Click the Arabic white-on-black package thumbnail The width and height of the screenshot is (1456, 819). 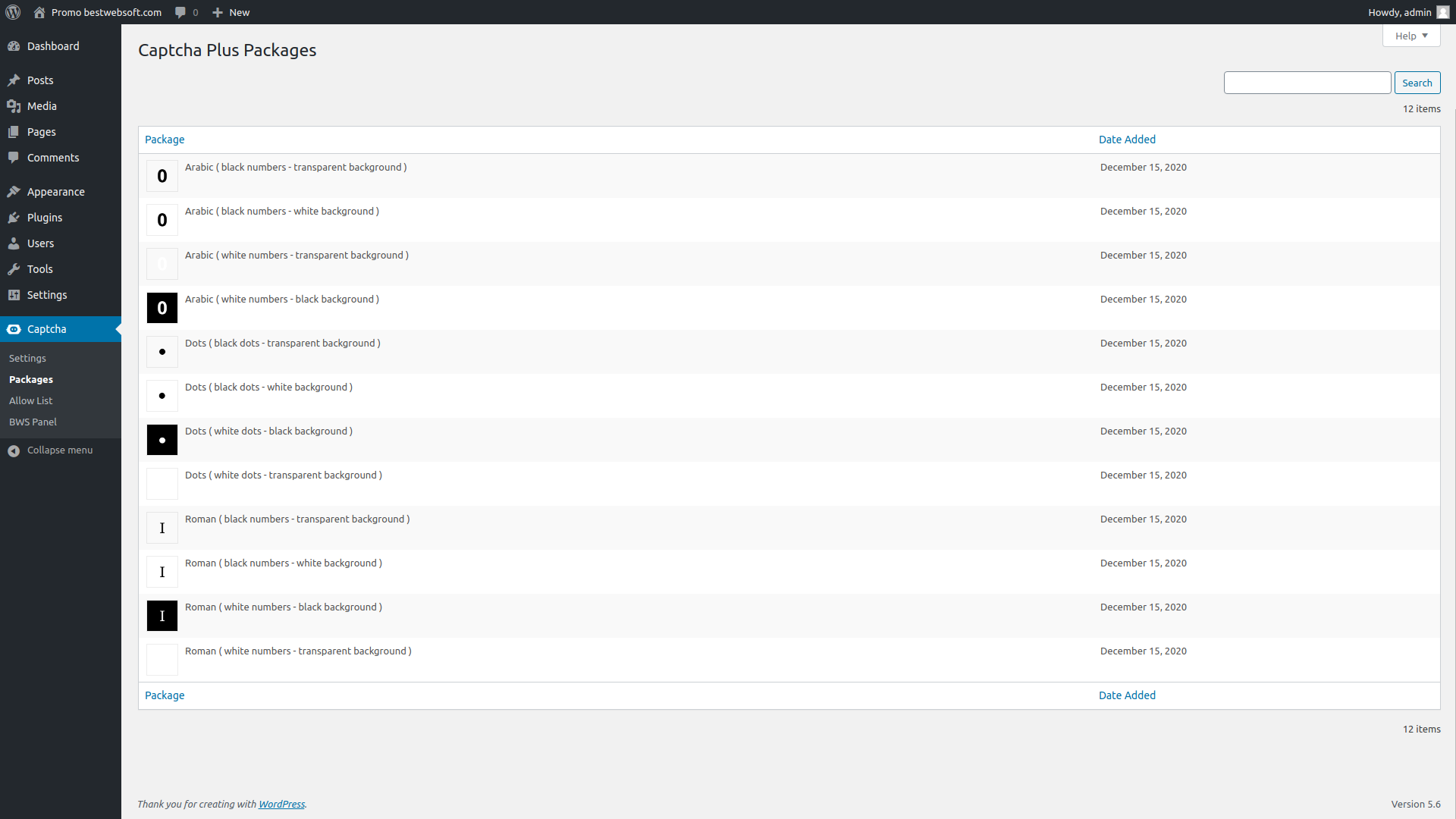coord(162,308)
